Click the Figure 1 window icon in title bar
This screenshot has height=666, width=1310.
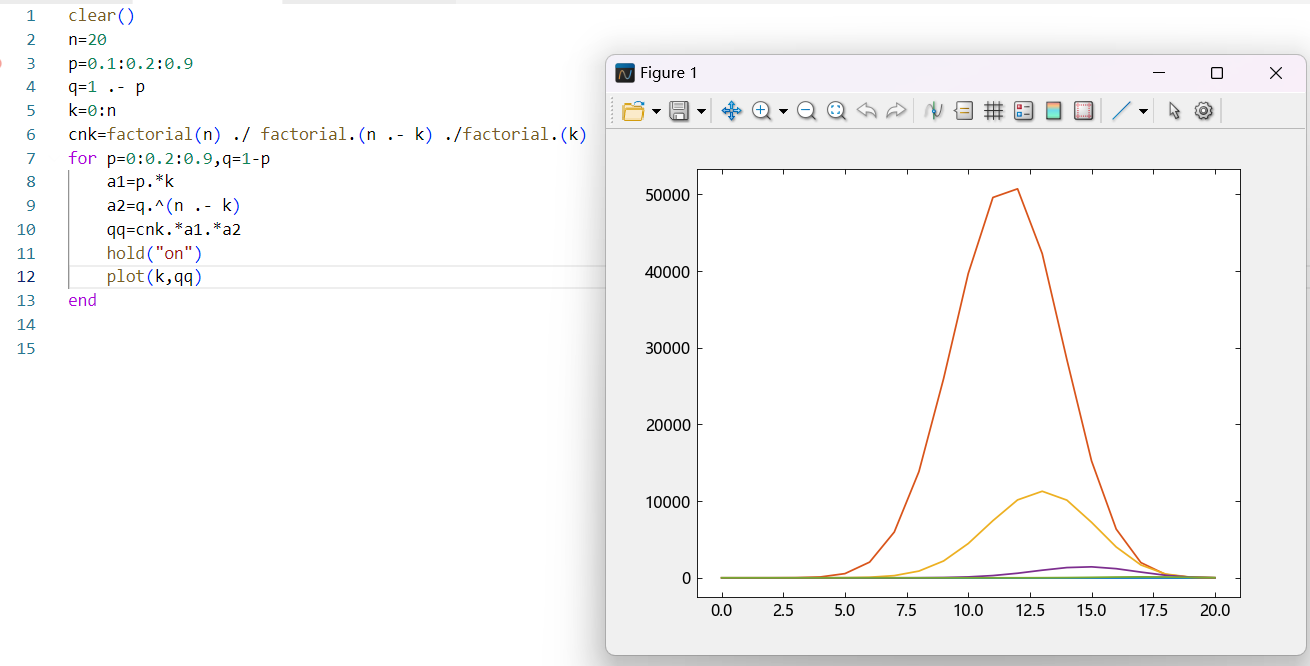(625, 73)
